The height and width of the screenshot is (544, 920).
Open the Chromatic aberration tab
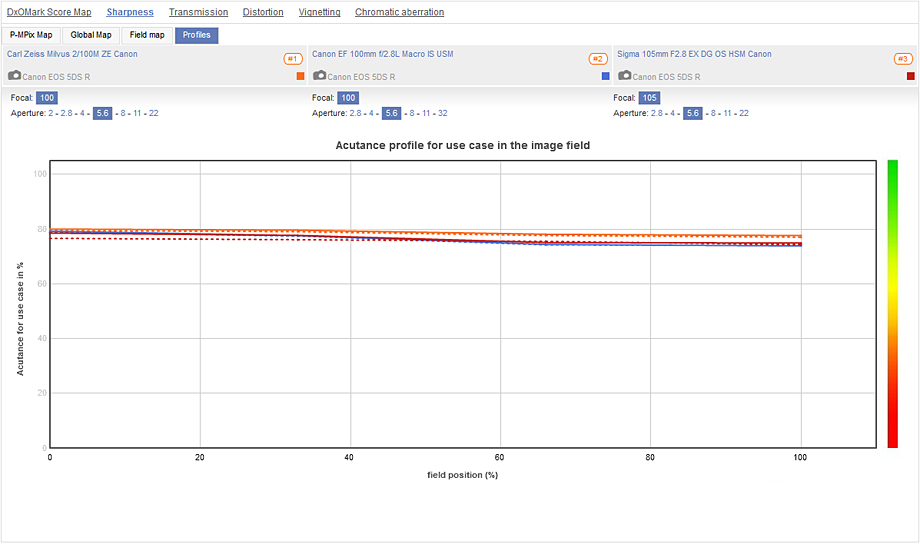pos(400,12)
